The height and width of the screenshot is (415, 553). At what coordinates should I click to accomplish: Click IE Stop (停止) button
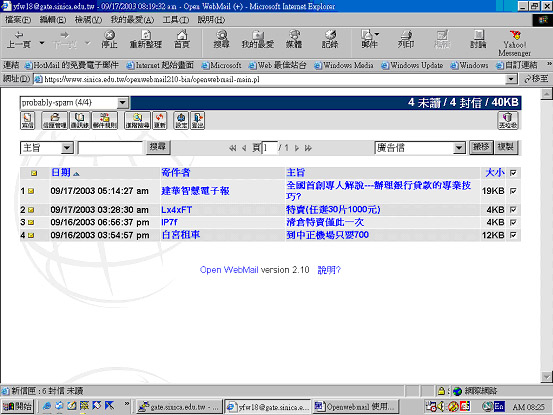(109, 40)
